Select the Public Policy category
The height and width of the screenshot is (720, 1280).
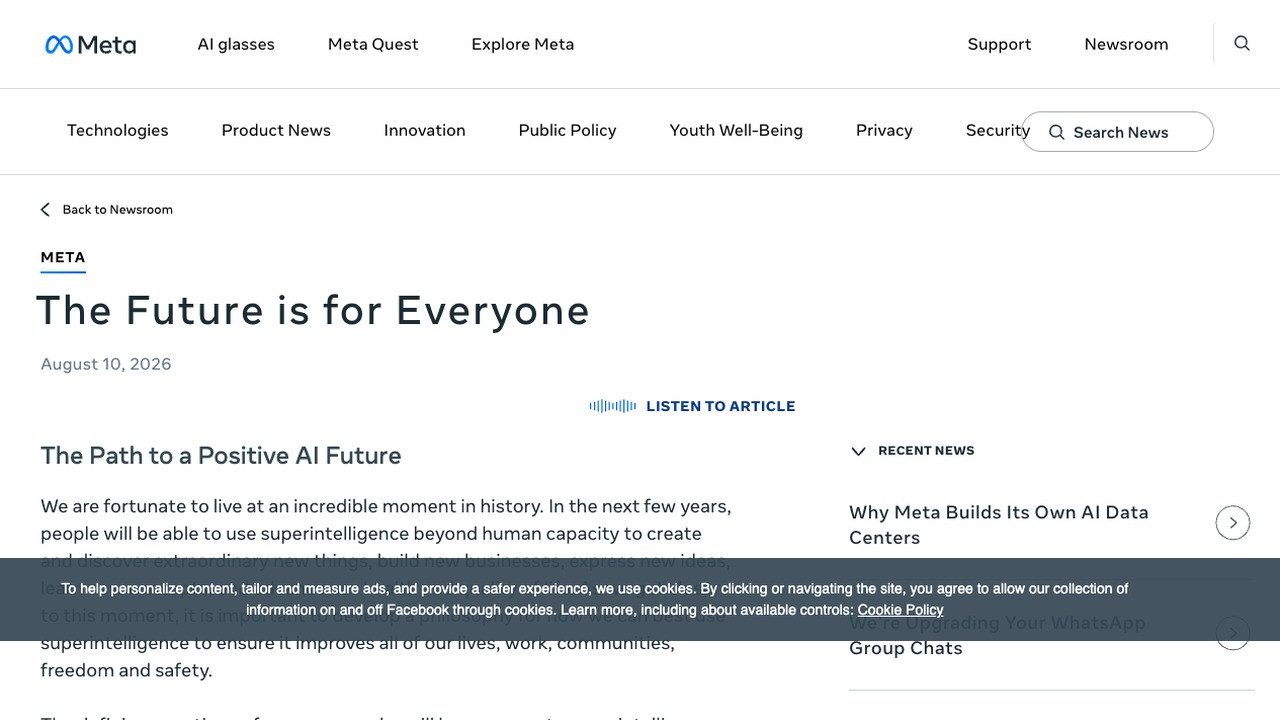(x=568, y=130)
